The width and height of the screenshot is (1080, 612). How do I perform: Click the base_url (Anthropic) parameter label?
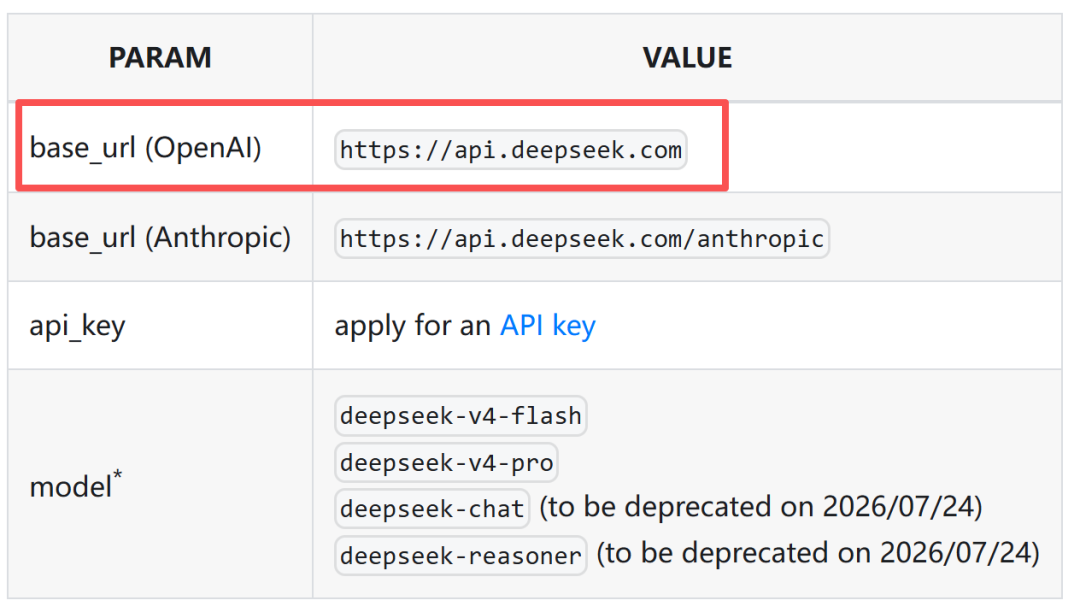click(x=160, y=238)
